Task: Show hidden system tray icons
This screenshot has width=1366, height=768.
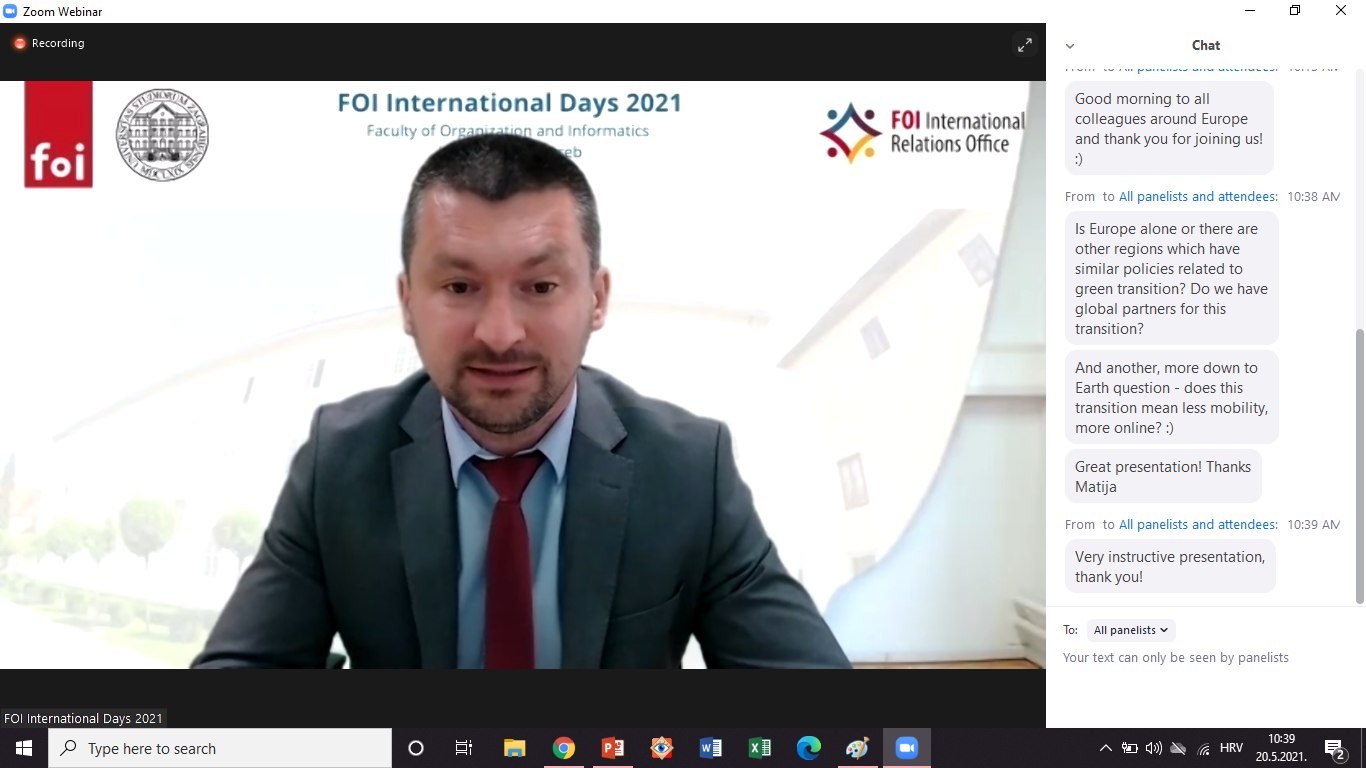Action: click(1105, 748)
